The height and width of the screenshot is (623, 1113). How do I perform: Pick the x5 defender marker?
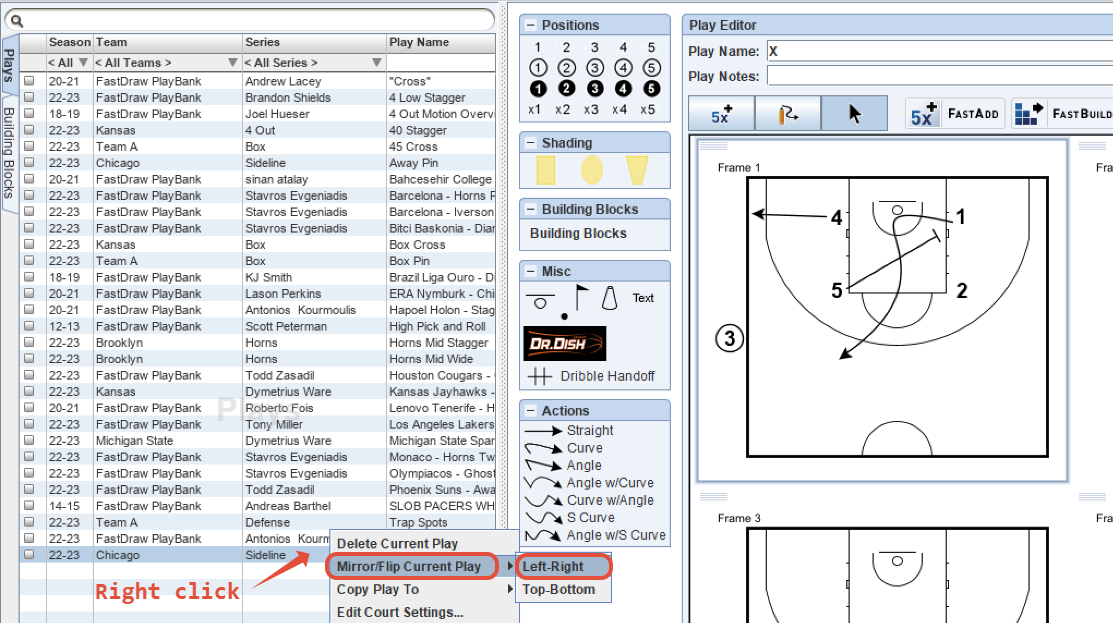click(x=647, y=110)
